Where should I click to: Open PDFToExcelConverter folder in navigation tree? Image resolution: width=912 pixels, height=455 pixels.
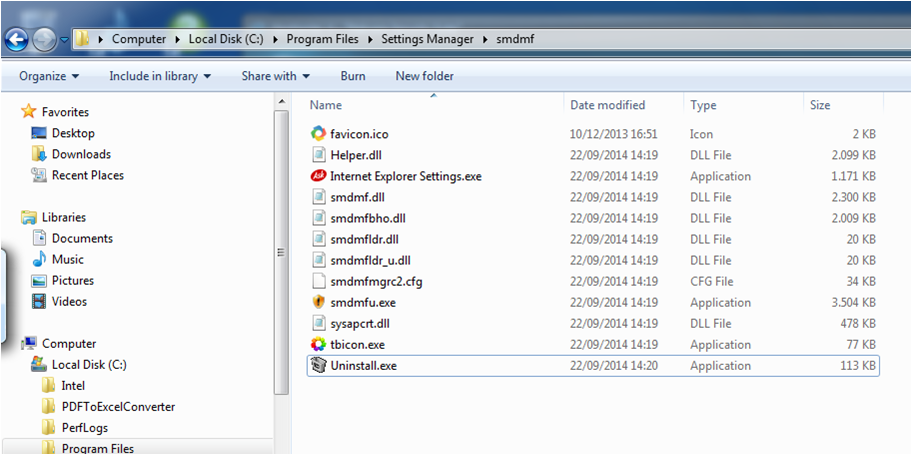pyautogui.click(x=118, y=406)
